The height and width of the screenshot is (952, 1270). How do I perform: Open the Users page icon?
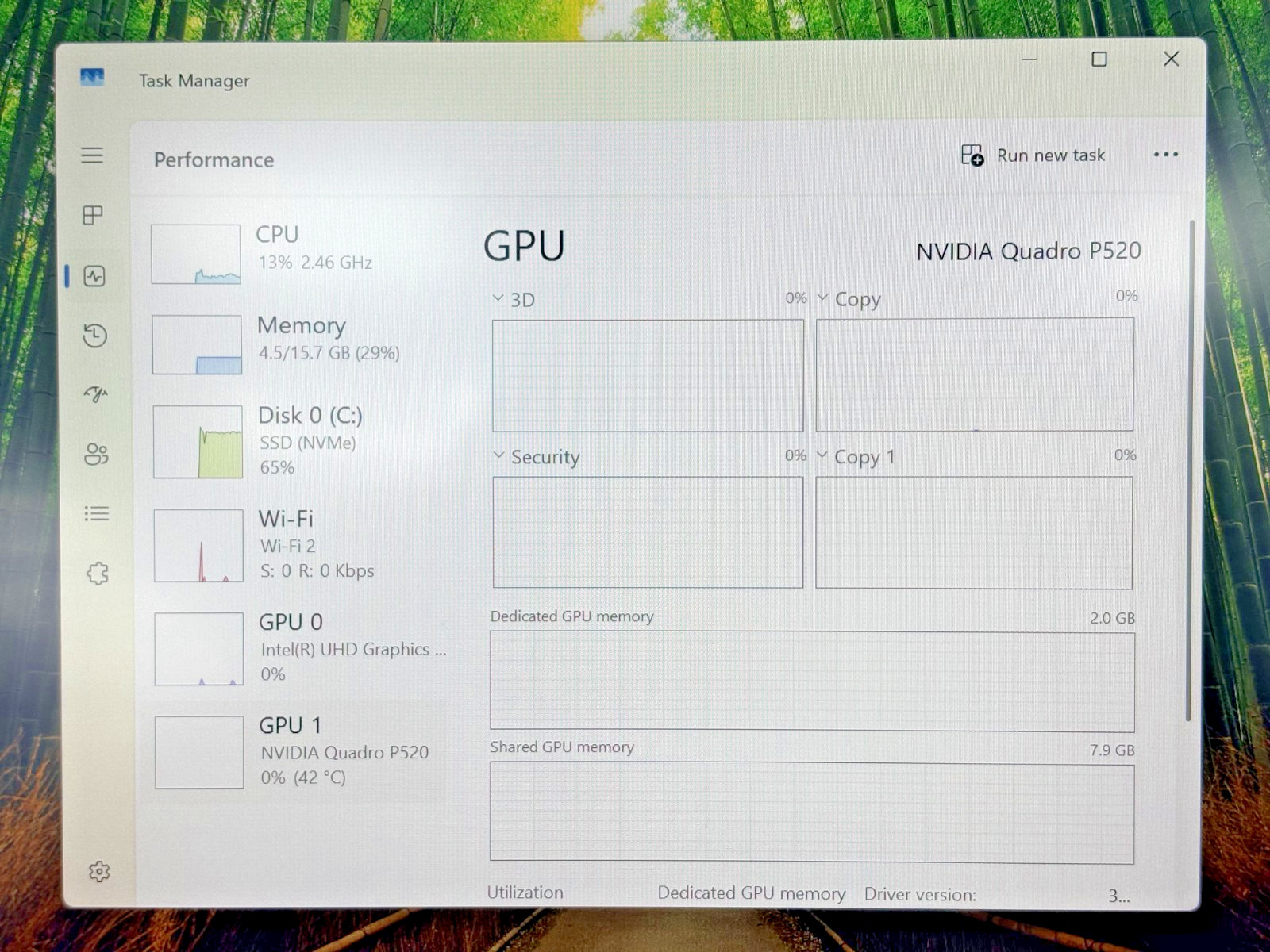coord(96,454)
